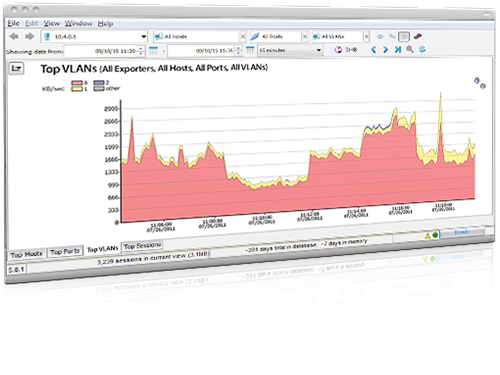This screenshot has width=500, height=375.
Task: Click the version 5.8.1 label
Action: pos(17,269)
